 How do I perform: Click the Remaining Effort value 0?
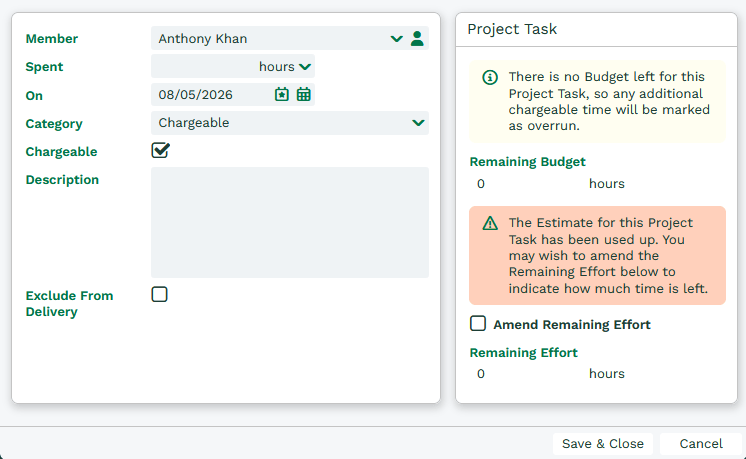[x=481, y=373]
